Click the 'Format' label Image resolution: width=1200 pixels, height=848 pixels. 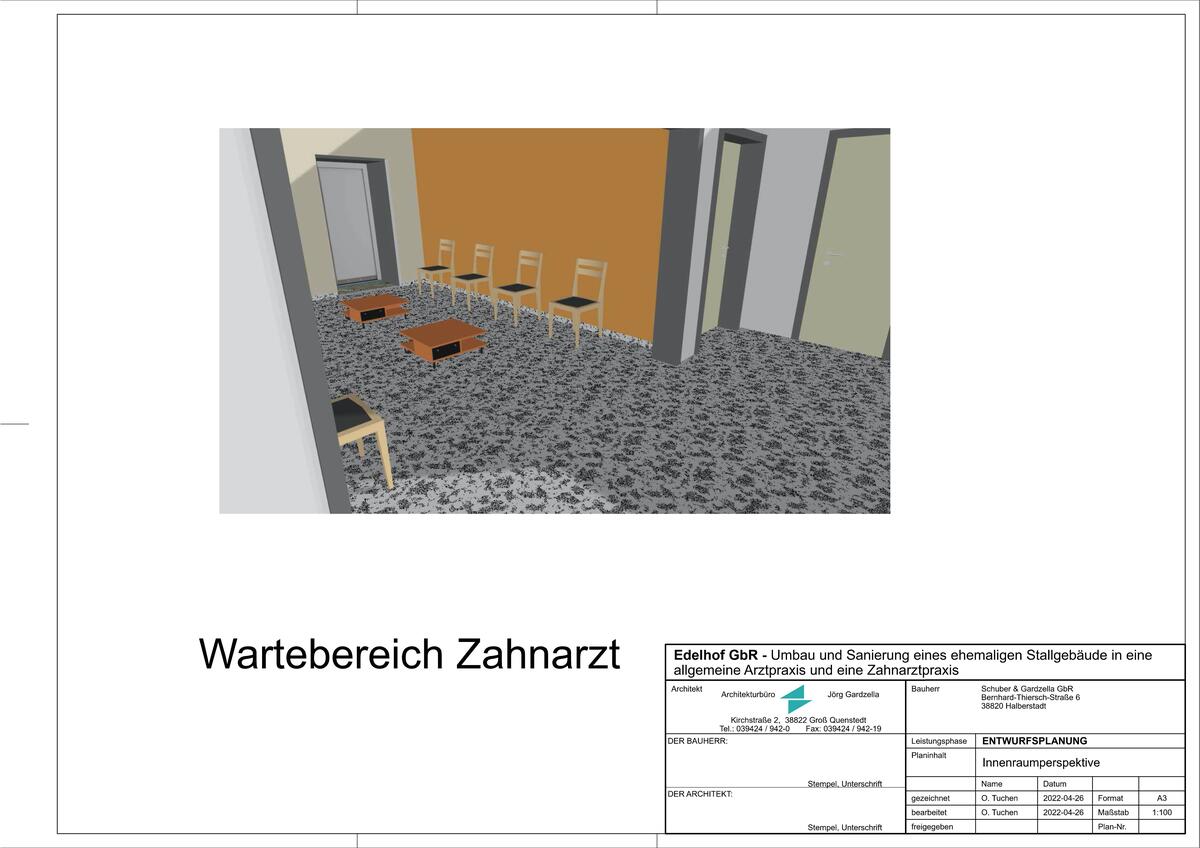pos(1110,798)
